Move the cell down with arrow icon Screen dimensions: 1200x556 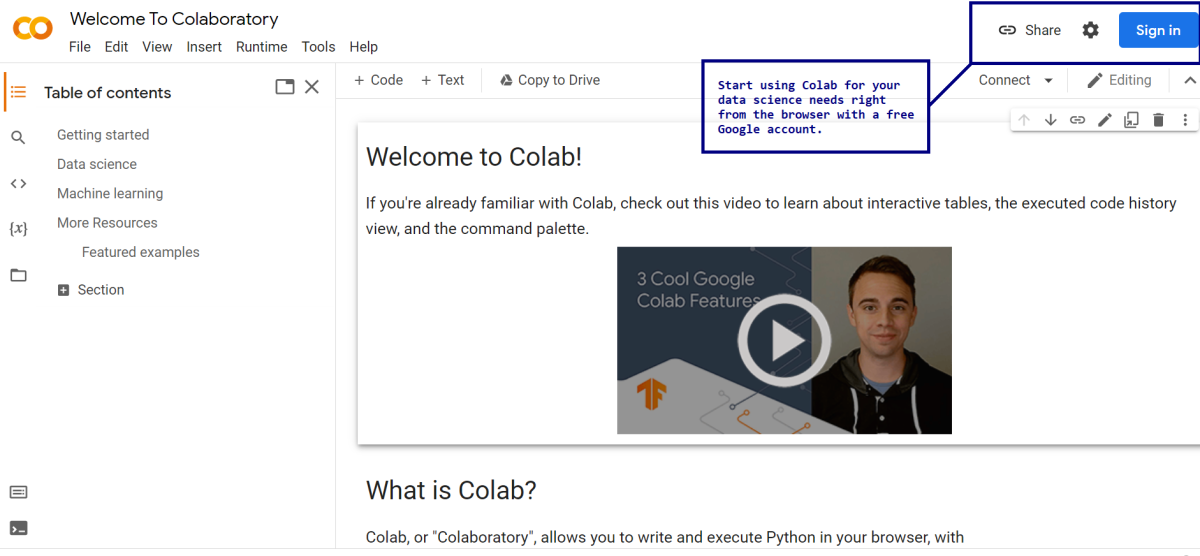[x=1051, y=120]
